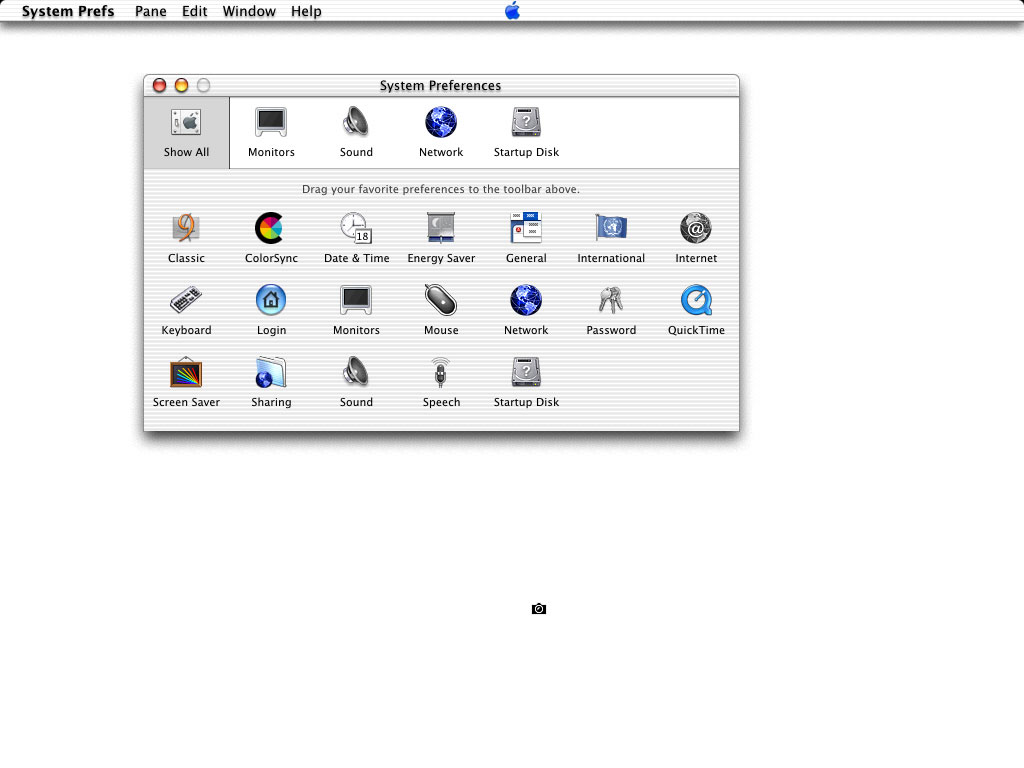1024x768 pixels.
Task: Click the blue Apple logo in menu bar
Action: pos(513,10)
